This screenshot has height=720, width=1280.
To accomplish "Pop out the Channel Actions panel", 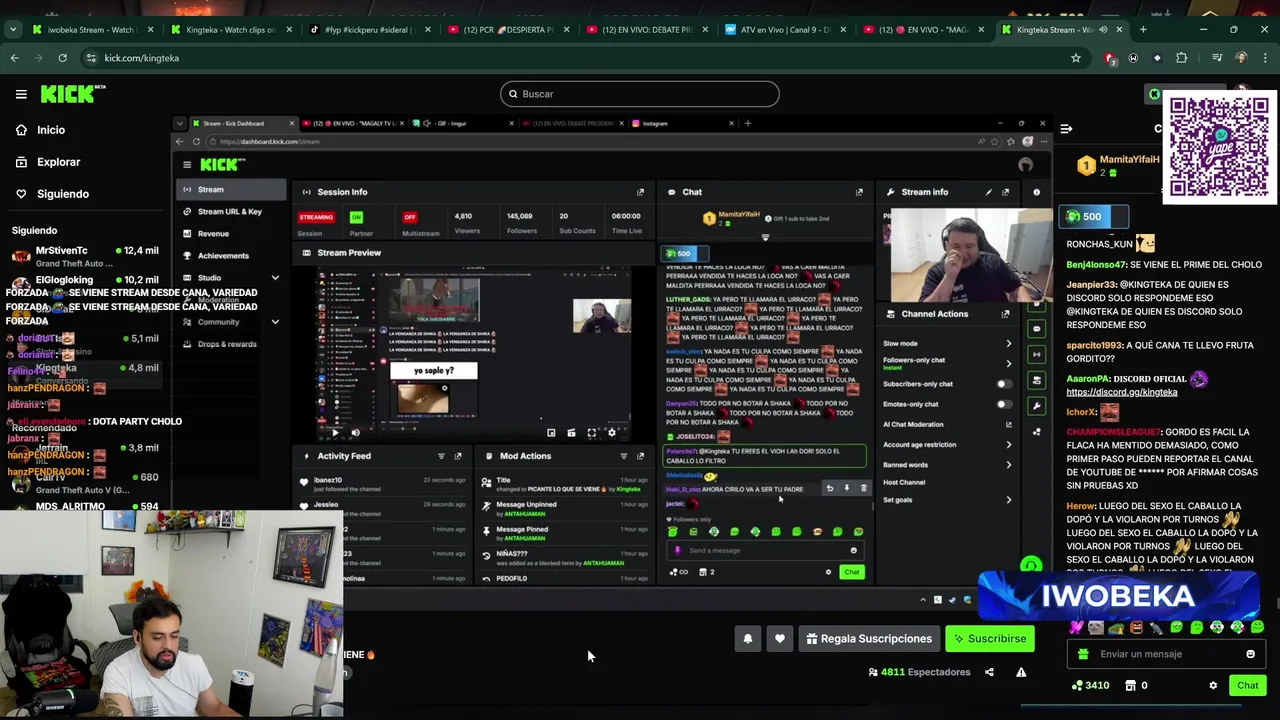I will coord(1005,314).
